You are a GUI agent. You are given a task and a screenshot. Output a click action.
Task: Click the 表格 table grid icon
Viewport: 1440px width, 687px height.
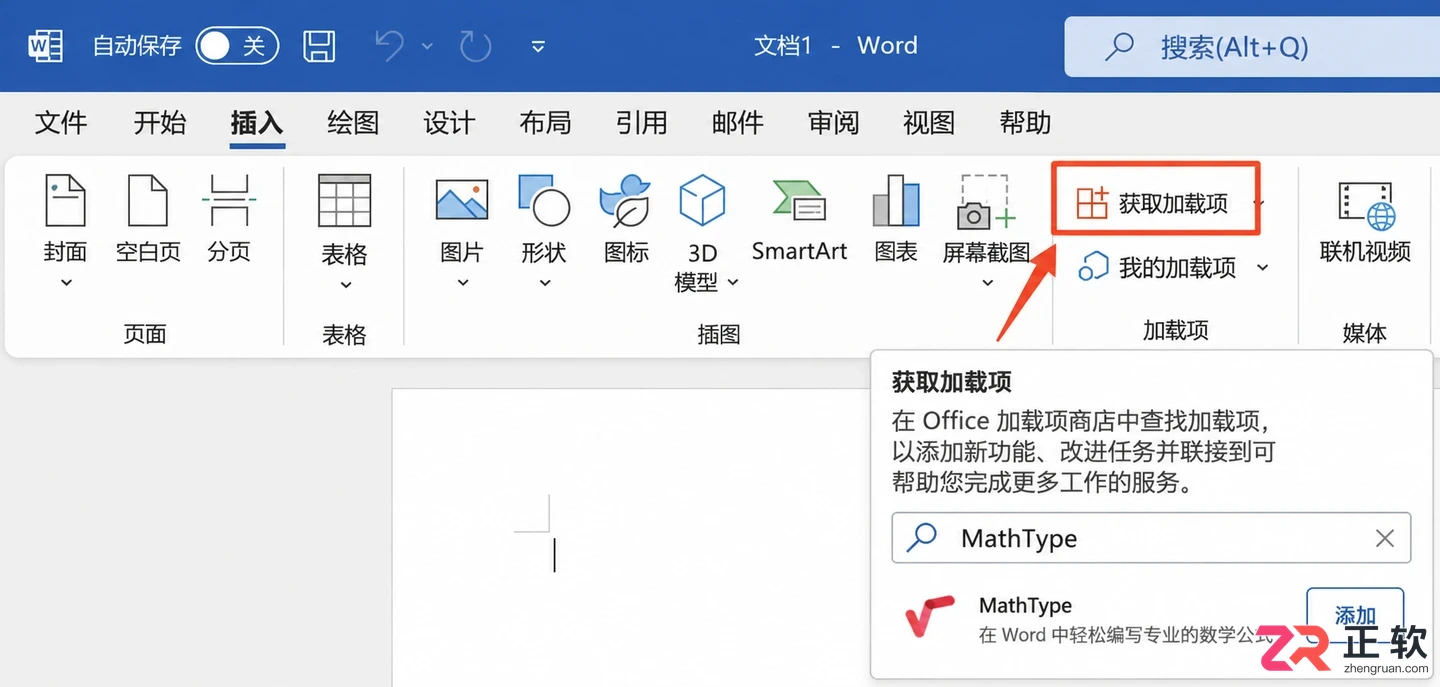(344, 200)
